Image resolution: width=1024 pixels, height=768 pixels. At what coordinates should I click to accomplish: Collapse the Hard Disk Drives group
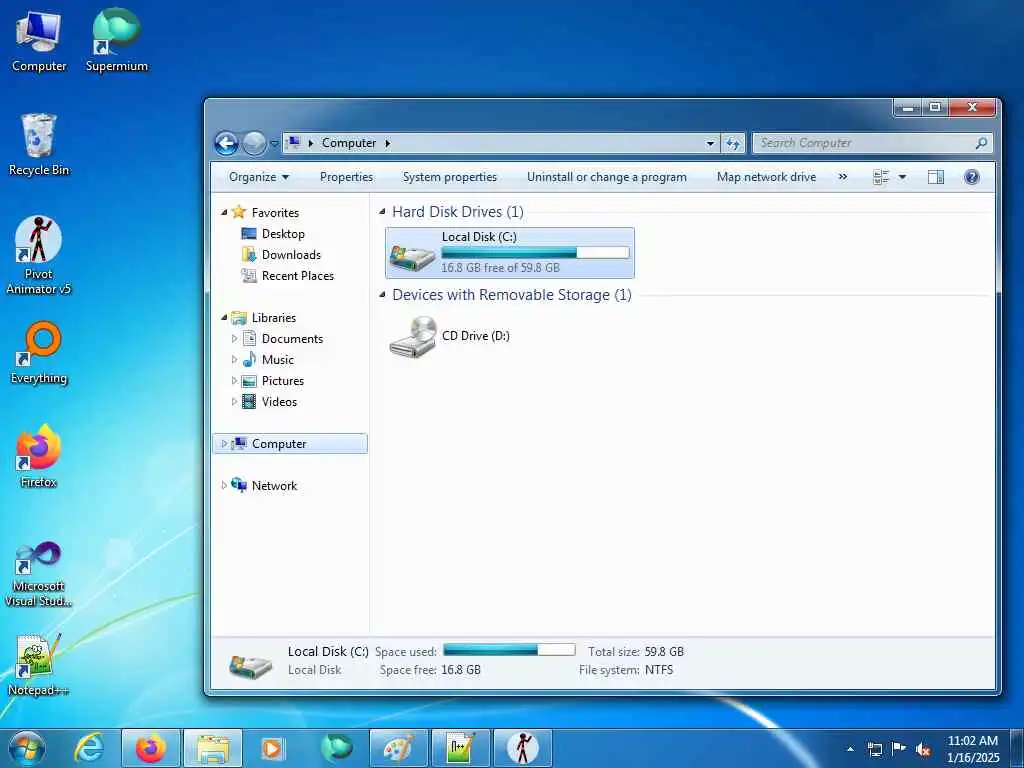[x=383, y=212]
